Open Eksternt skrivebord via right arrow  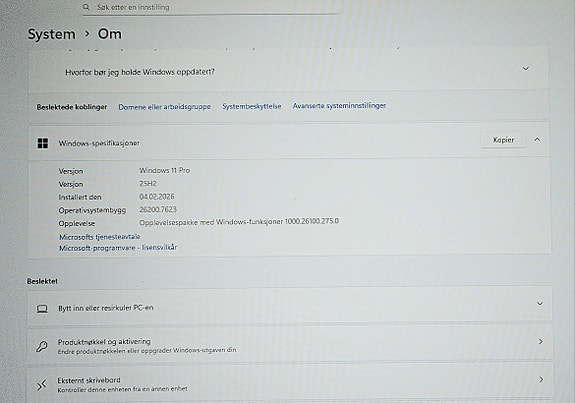[541, 380]
